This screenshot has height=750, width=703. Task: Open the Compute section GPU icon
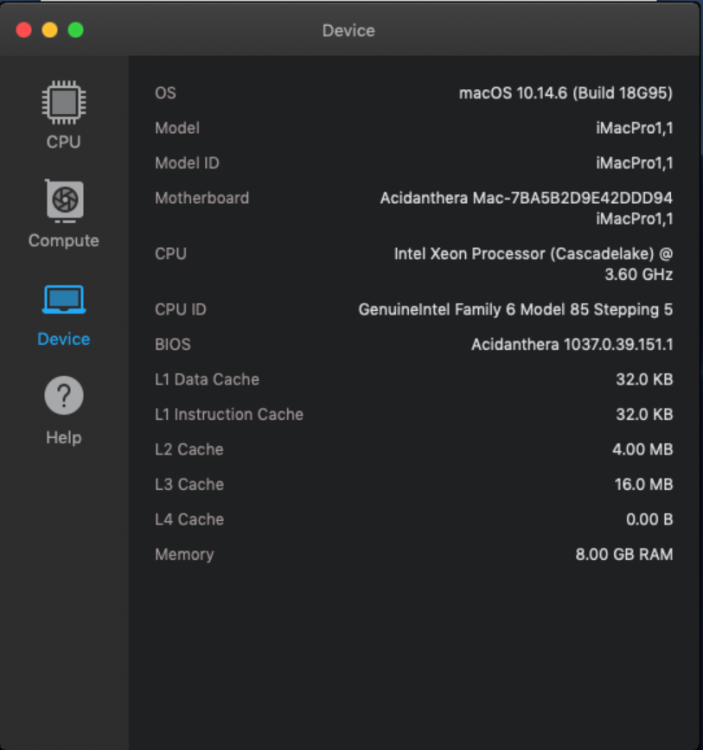(x=65, y=201)
